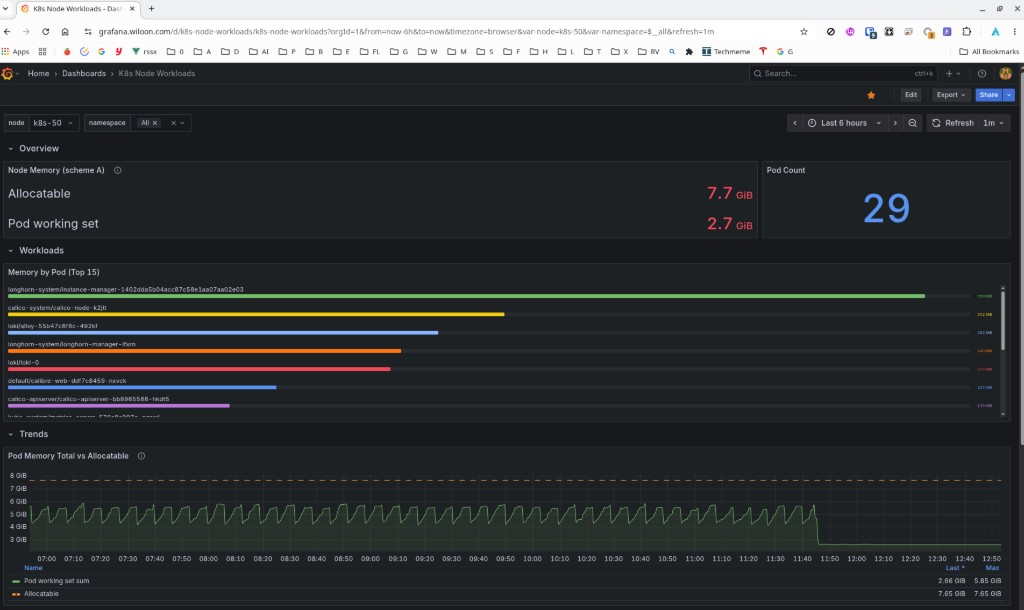This screenshot has width=1024, height=610.
Task: Open new browser tab with plus
Action: coord(152,8)
